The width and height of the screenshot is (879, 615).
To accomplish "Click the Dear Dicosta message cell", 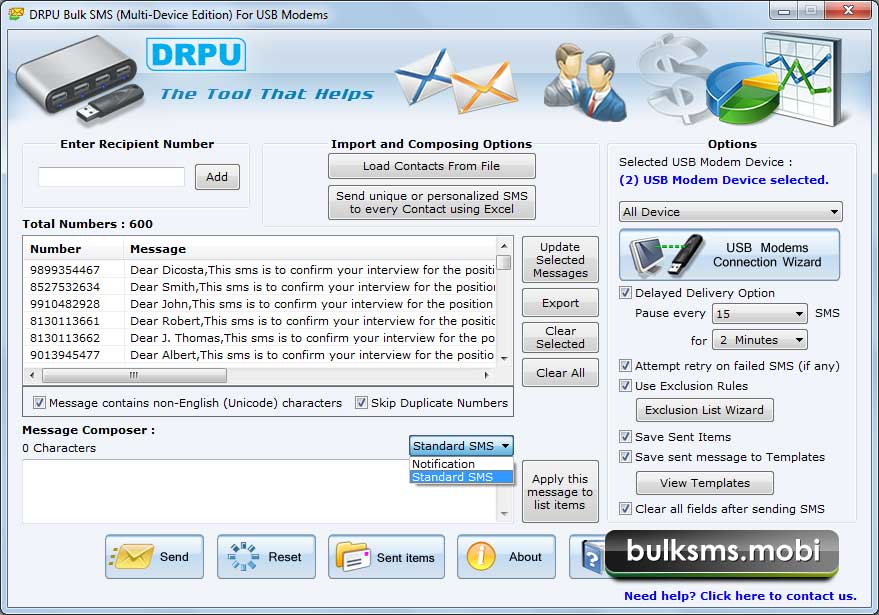I will [312, 270].
